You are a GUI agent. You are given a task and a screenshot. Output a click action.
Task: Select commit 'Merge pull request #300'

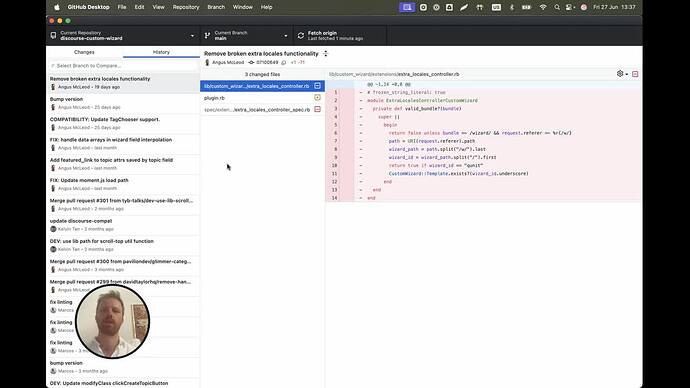click(x=123, y=265)
